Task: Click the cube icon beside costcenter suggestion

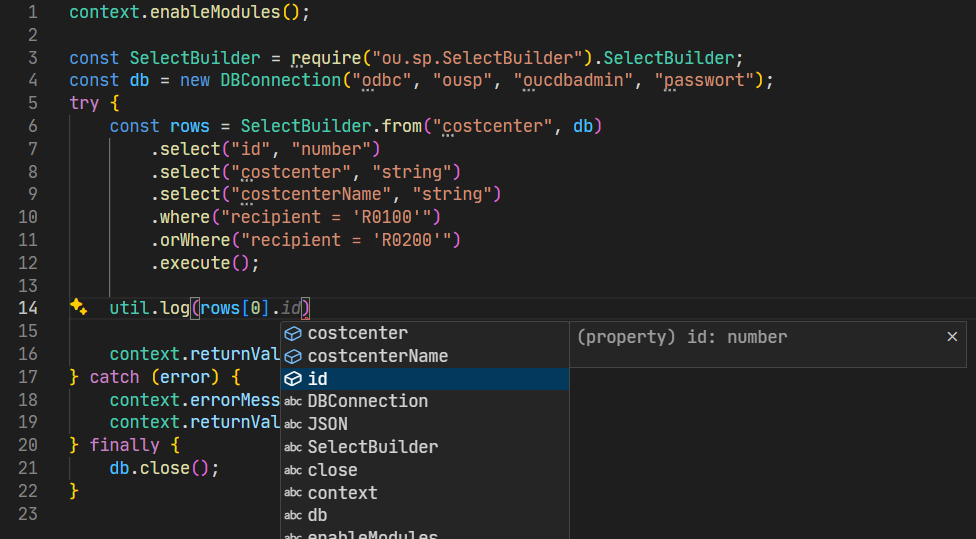Action: point(293,334)
